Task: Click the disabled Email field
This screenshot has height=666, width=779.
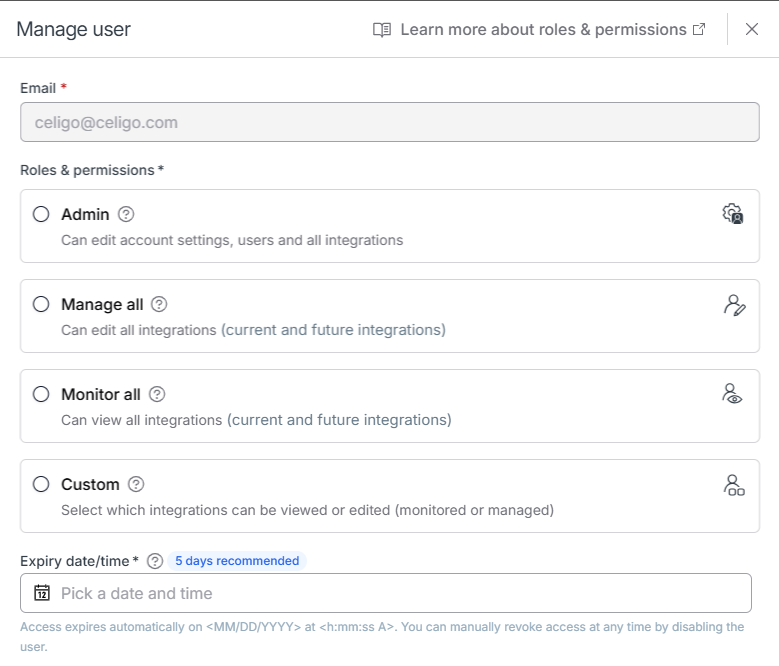Action: 390,122
